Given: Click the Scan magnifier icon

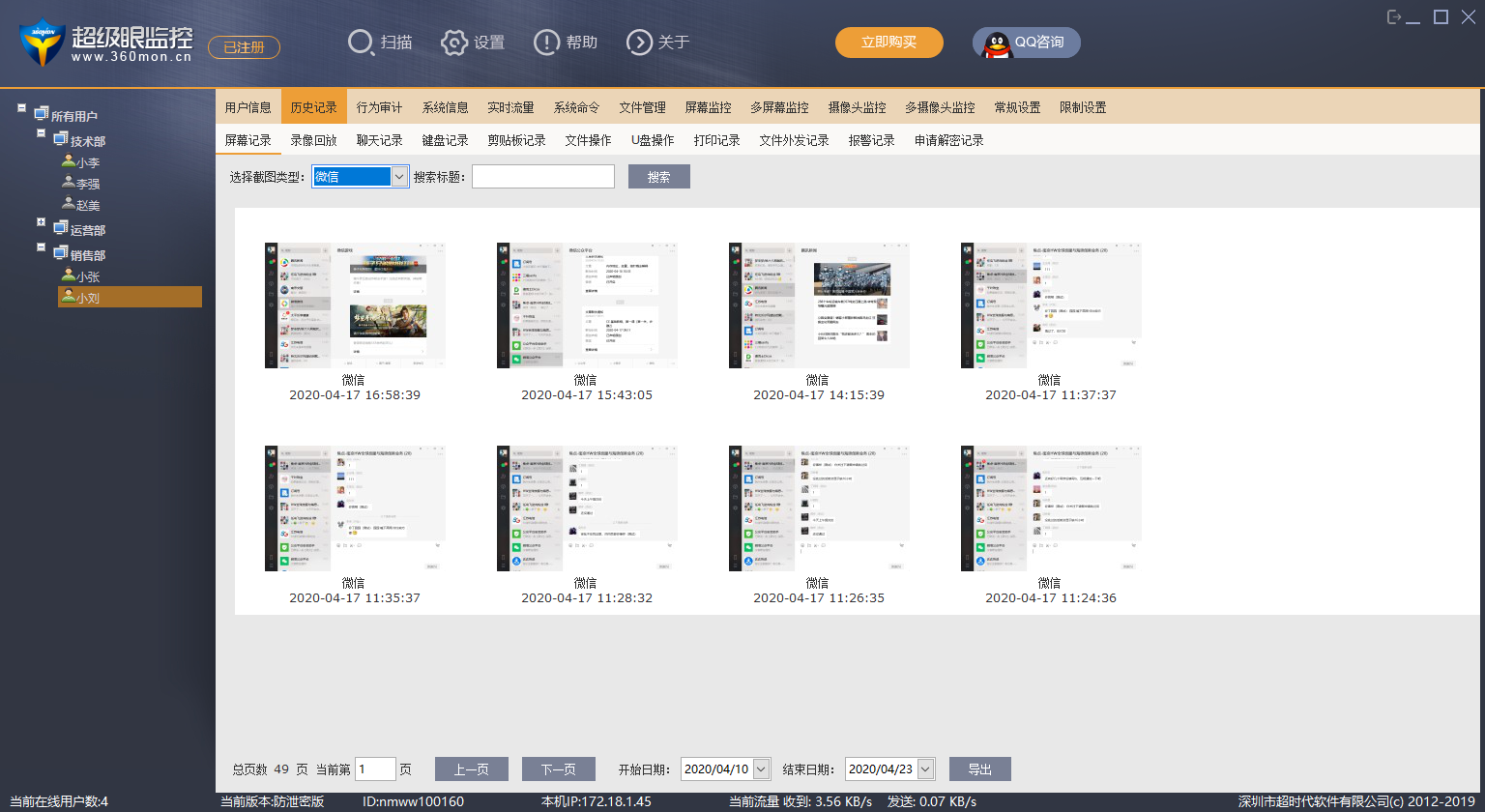Looking at the screenshot, I should pos(361,43).
